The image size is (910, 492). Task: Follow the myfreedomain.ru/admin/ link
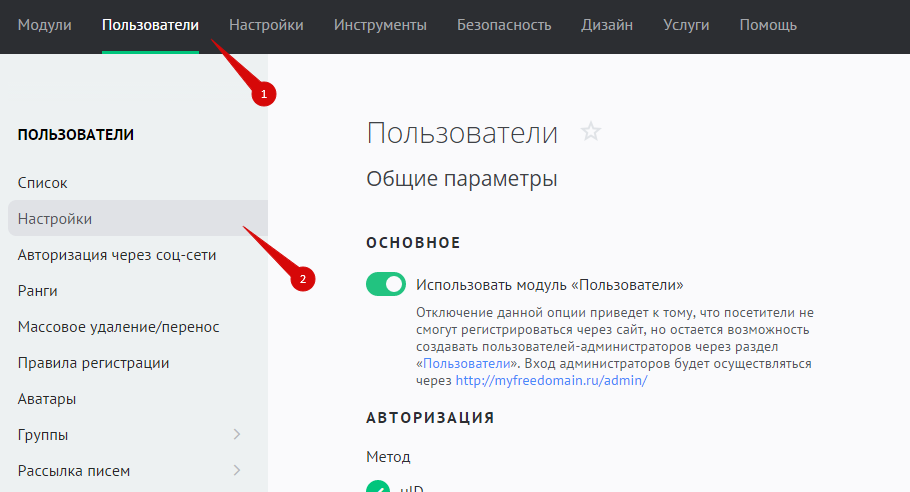[x=551, y=381]
